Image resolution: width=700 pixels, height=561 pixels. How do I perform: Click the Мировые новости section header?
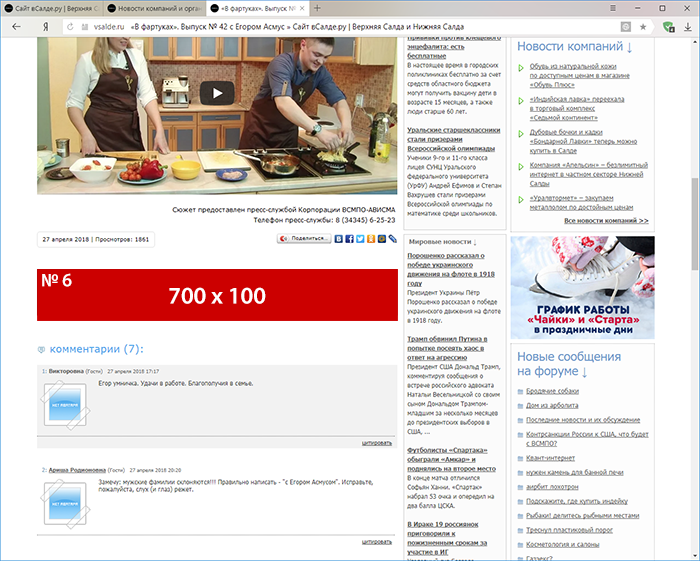pyautogui.click(x=442, y=242)
